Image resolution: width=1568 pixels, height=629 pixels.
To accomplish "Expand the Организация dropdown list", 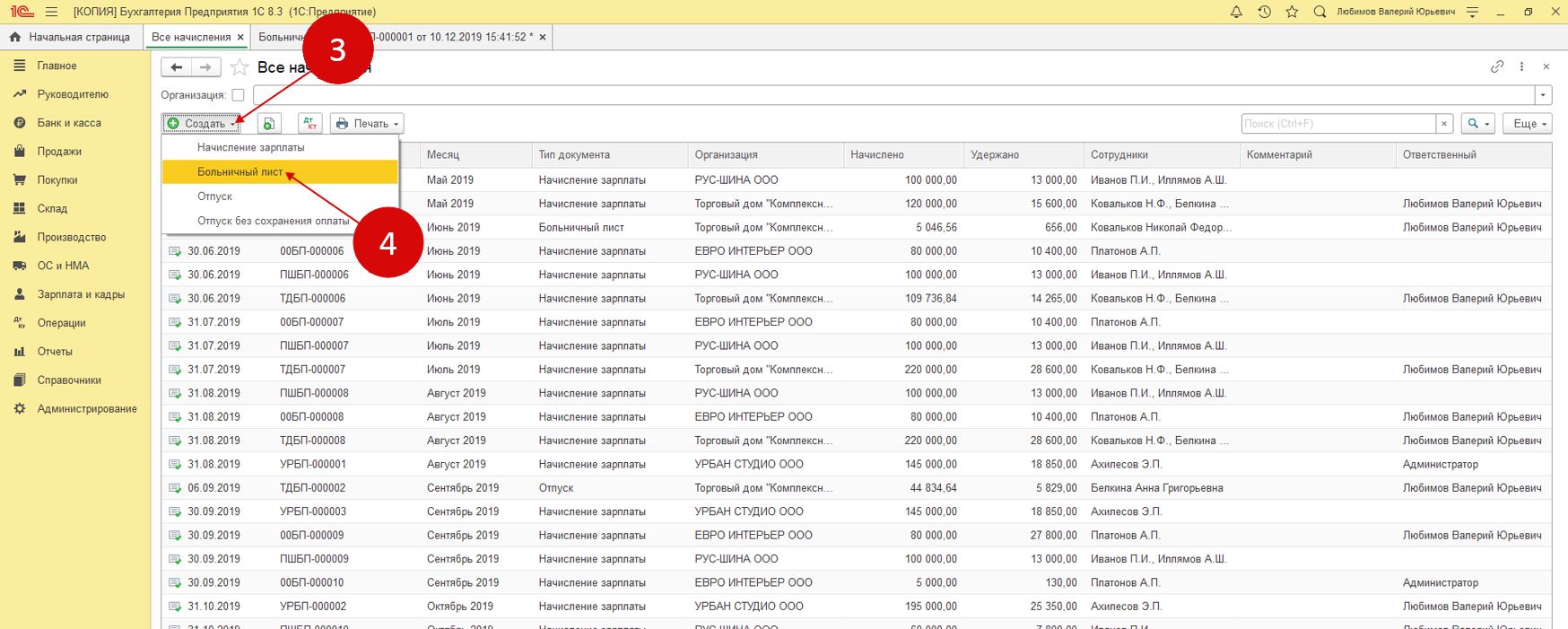I will click(1543, 95).
